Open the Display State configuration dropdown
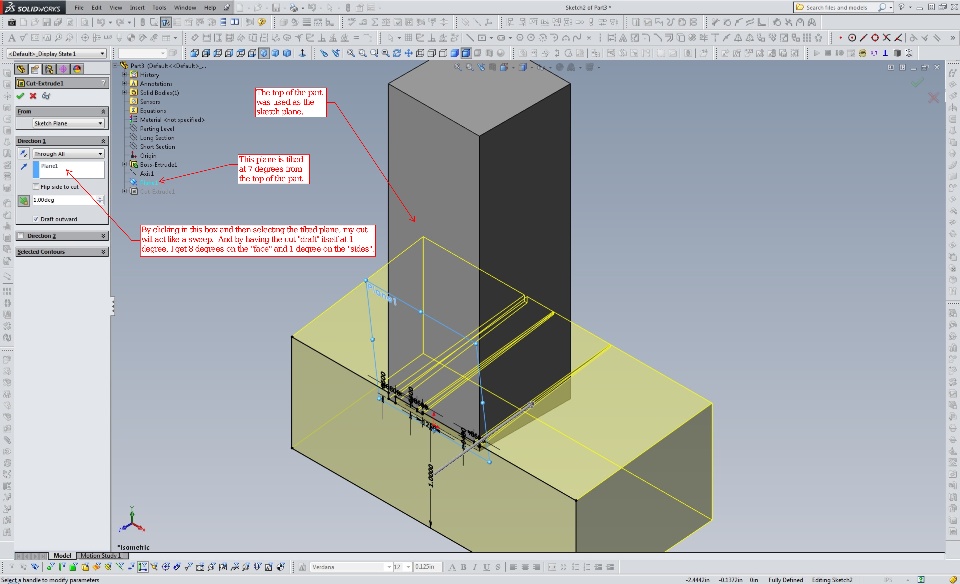Image resolution: width=960 pixels, height=584 pixels. pyautogui.click(x=56, y=54)
